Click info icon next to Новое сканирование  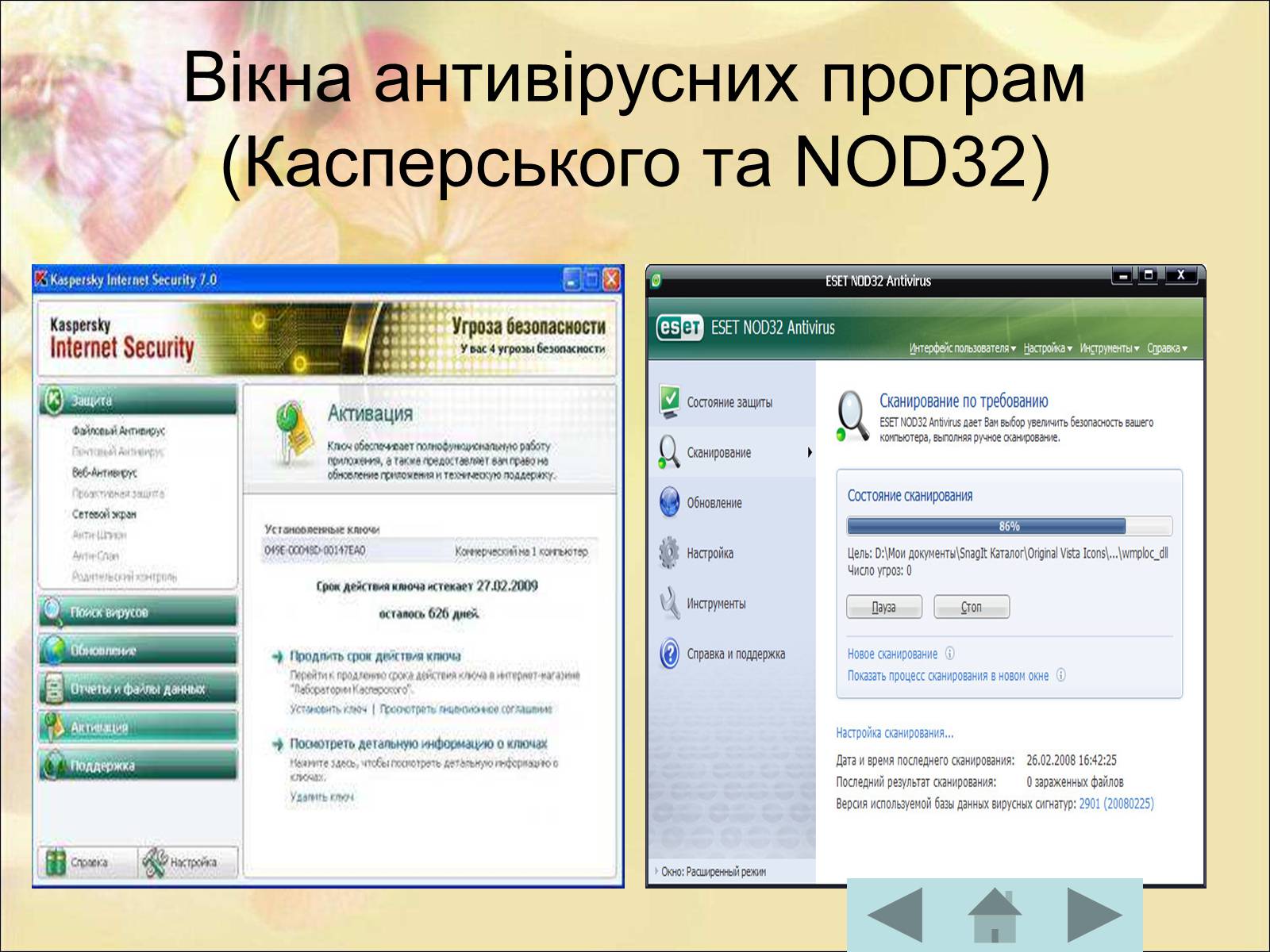pyautogui.click(x=949, y=654)
